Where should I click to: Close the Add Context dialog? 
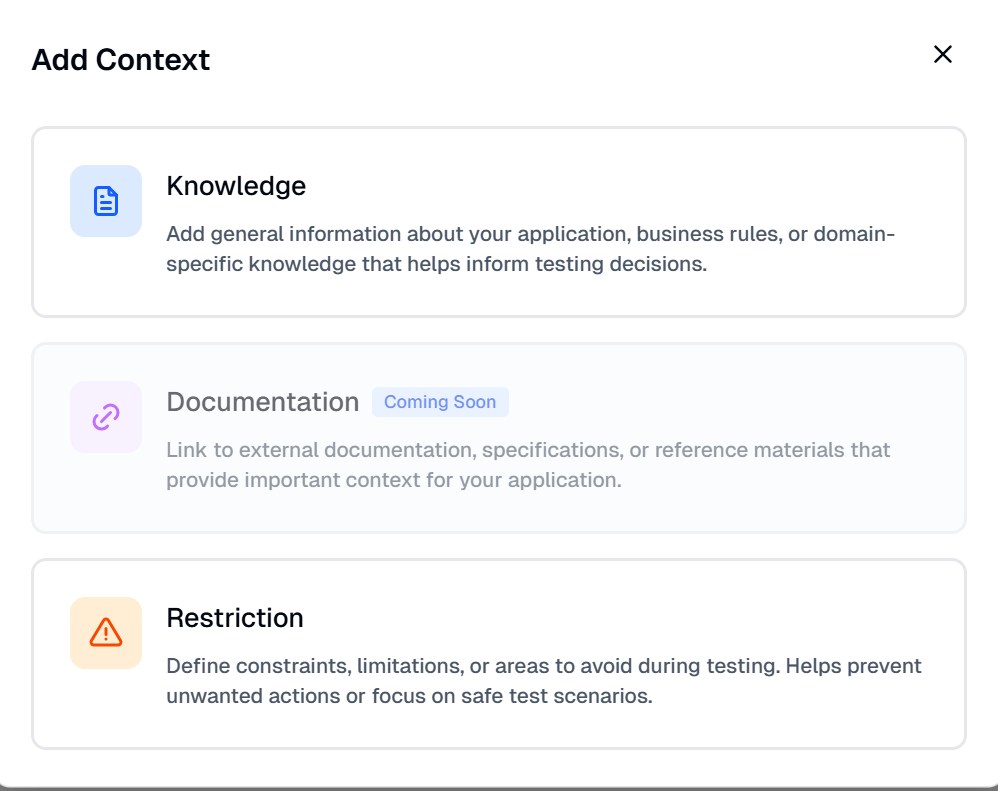[x=942, y=54]
